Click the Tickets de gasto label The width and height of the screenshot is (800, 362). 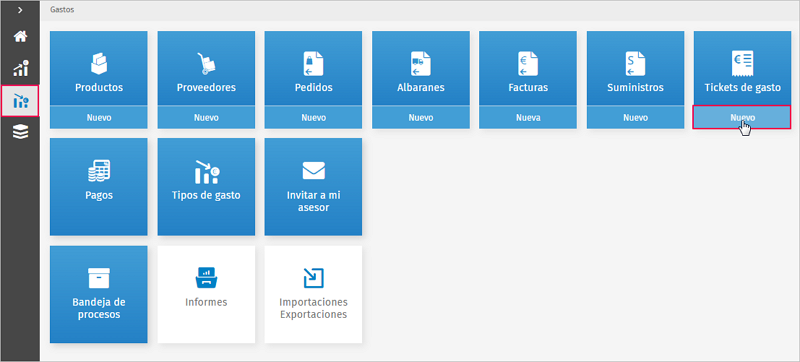(742, 88)
